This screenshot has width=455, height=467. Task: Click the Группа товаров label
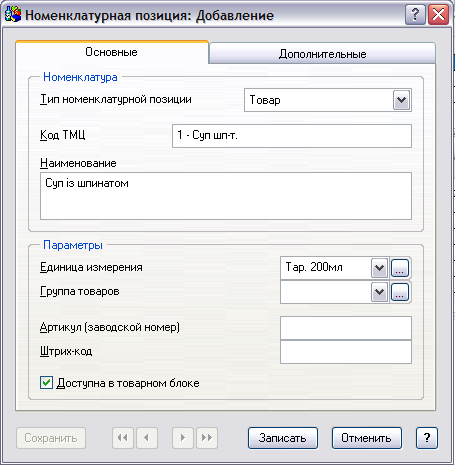pos(80,291)
